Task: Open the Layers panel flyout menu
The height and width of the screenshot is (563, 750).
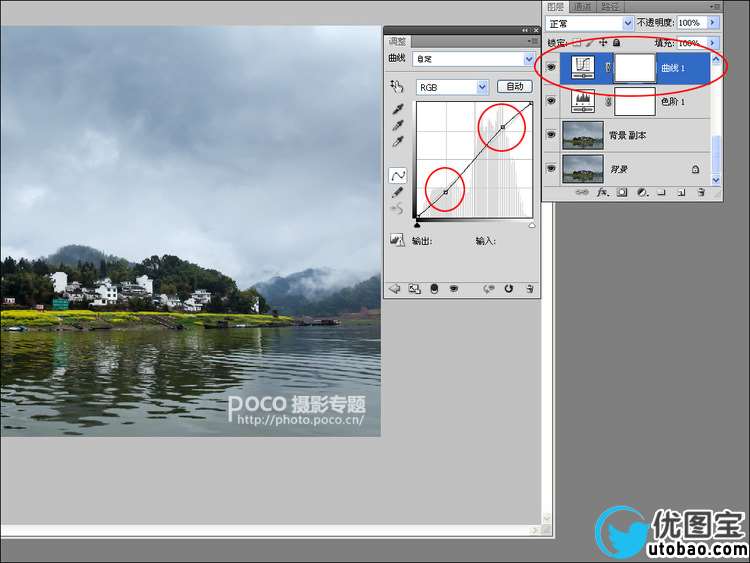Action: click(x=715, y=6)
